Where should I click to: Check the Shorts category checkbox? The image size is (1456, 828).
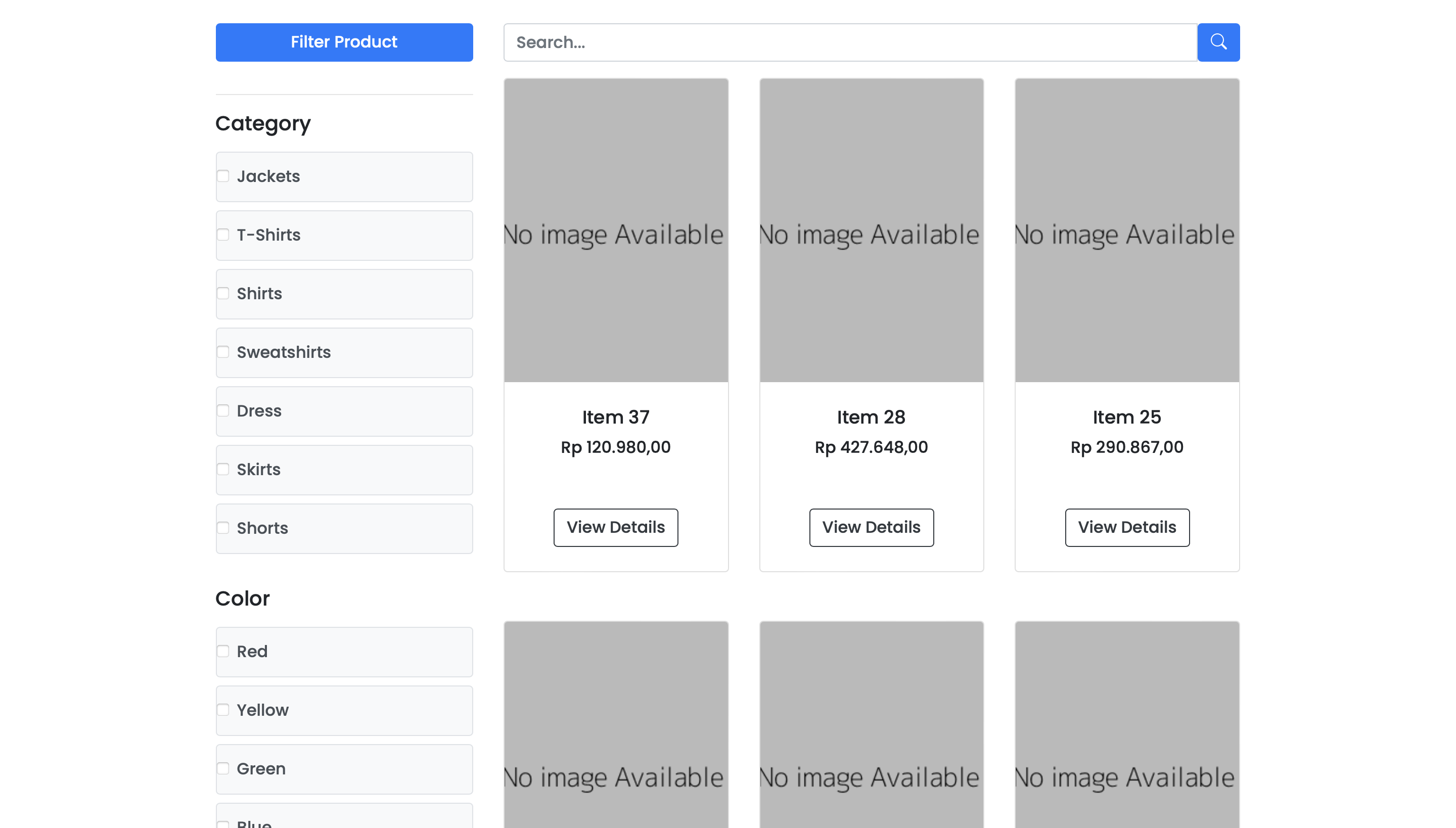(x=223, y=528)
